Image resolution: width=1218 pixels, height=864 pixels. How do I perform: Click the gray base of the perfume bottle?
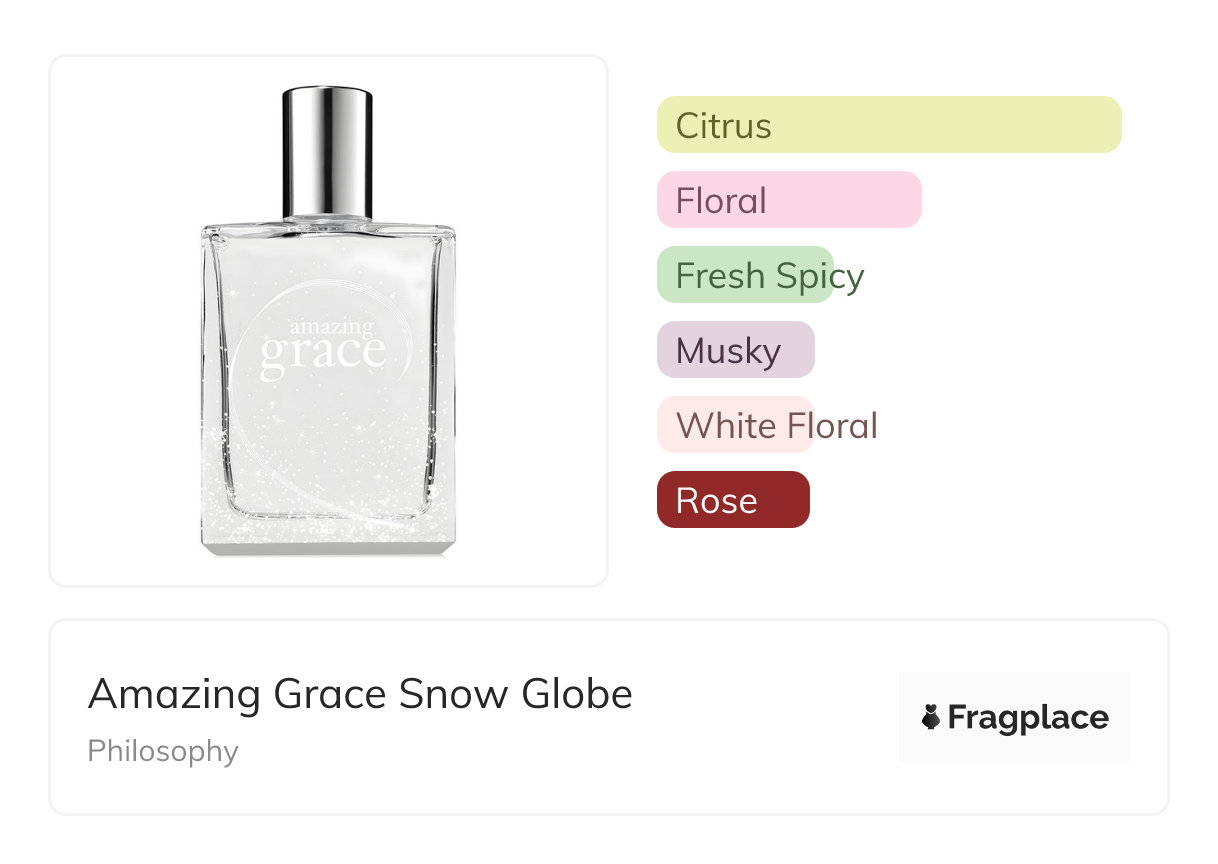pos(328,544)
